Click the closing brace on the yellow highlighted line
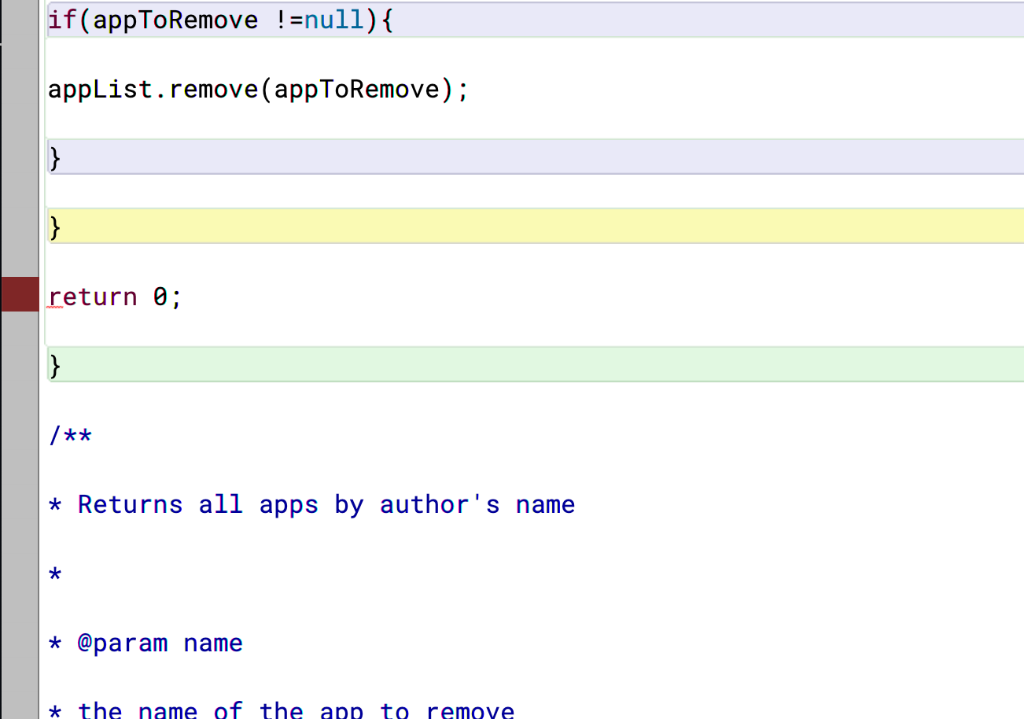Screen dimensions: 1024x719 [x=56, y=227]
